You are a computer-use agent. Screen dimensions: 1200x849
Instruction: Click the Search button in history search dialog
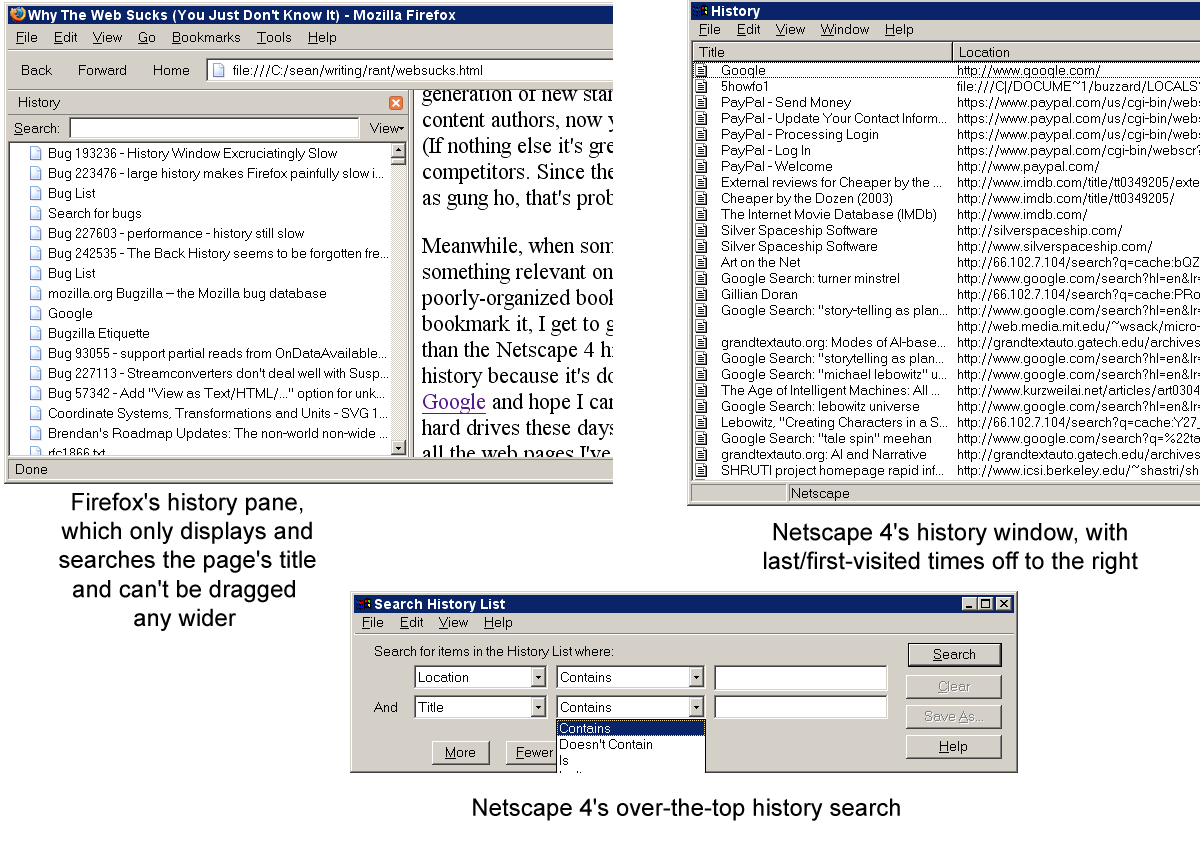954,654
